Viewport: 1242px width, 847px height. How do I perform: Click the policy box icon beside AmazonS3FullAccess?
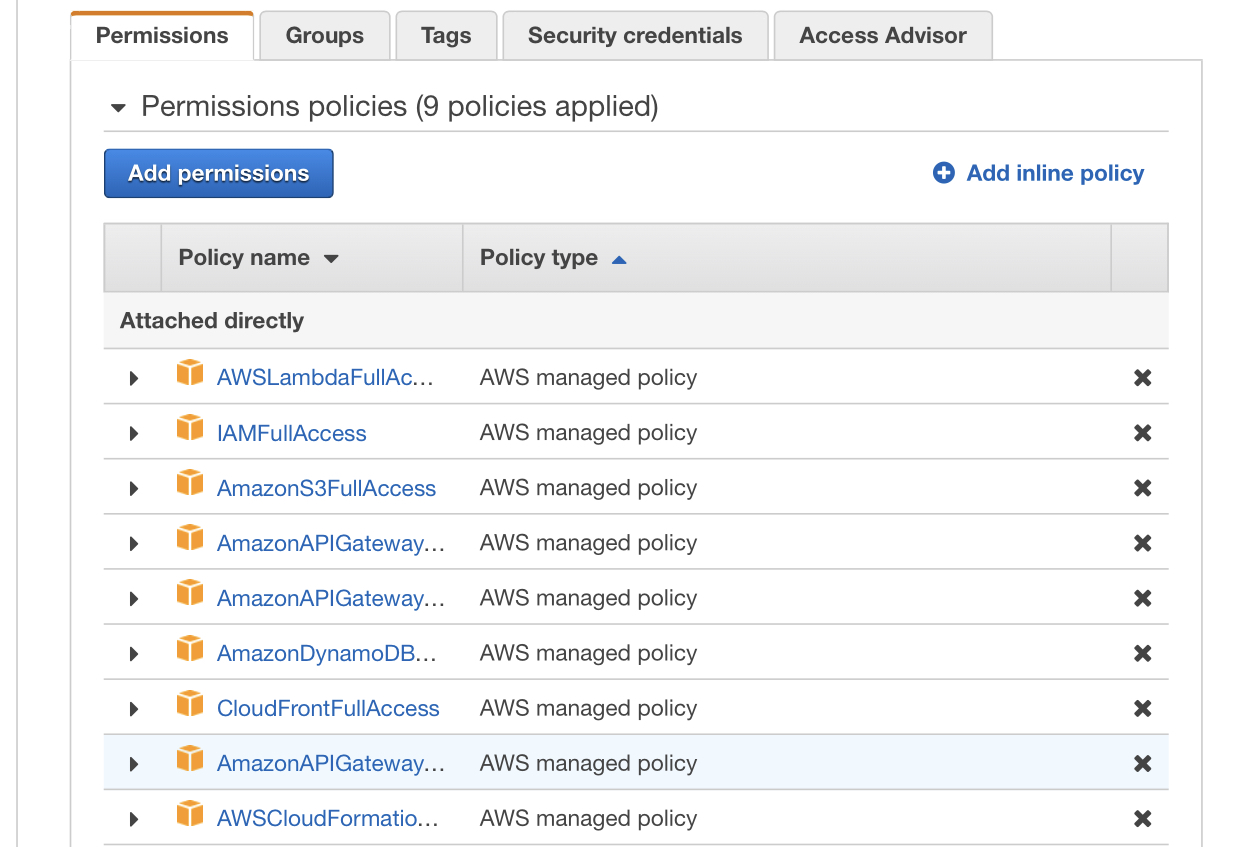click(x=190, y=483)
